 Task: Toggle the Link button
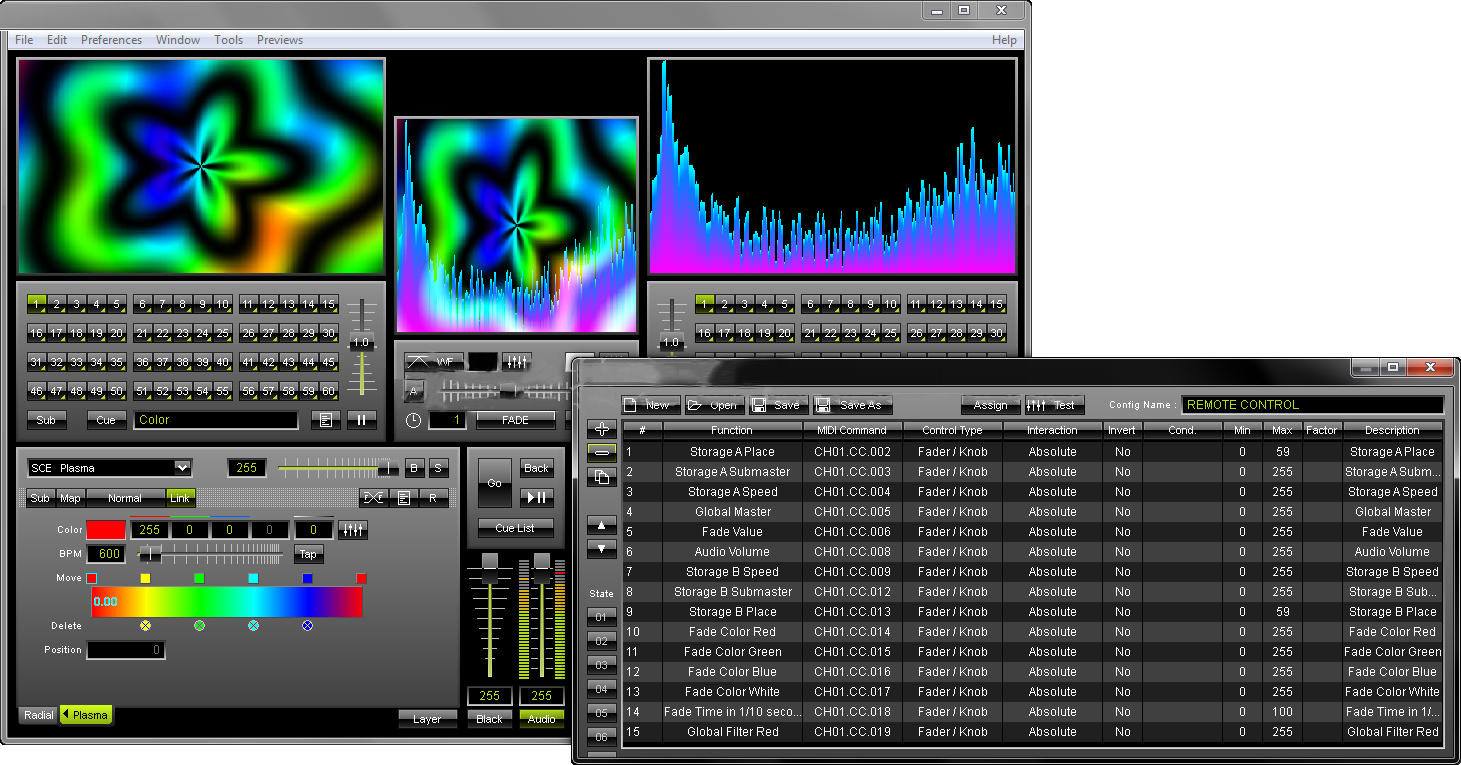pyautogui.click(x=180, y=498)
